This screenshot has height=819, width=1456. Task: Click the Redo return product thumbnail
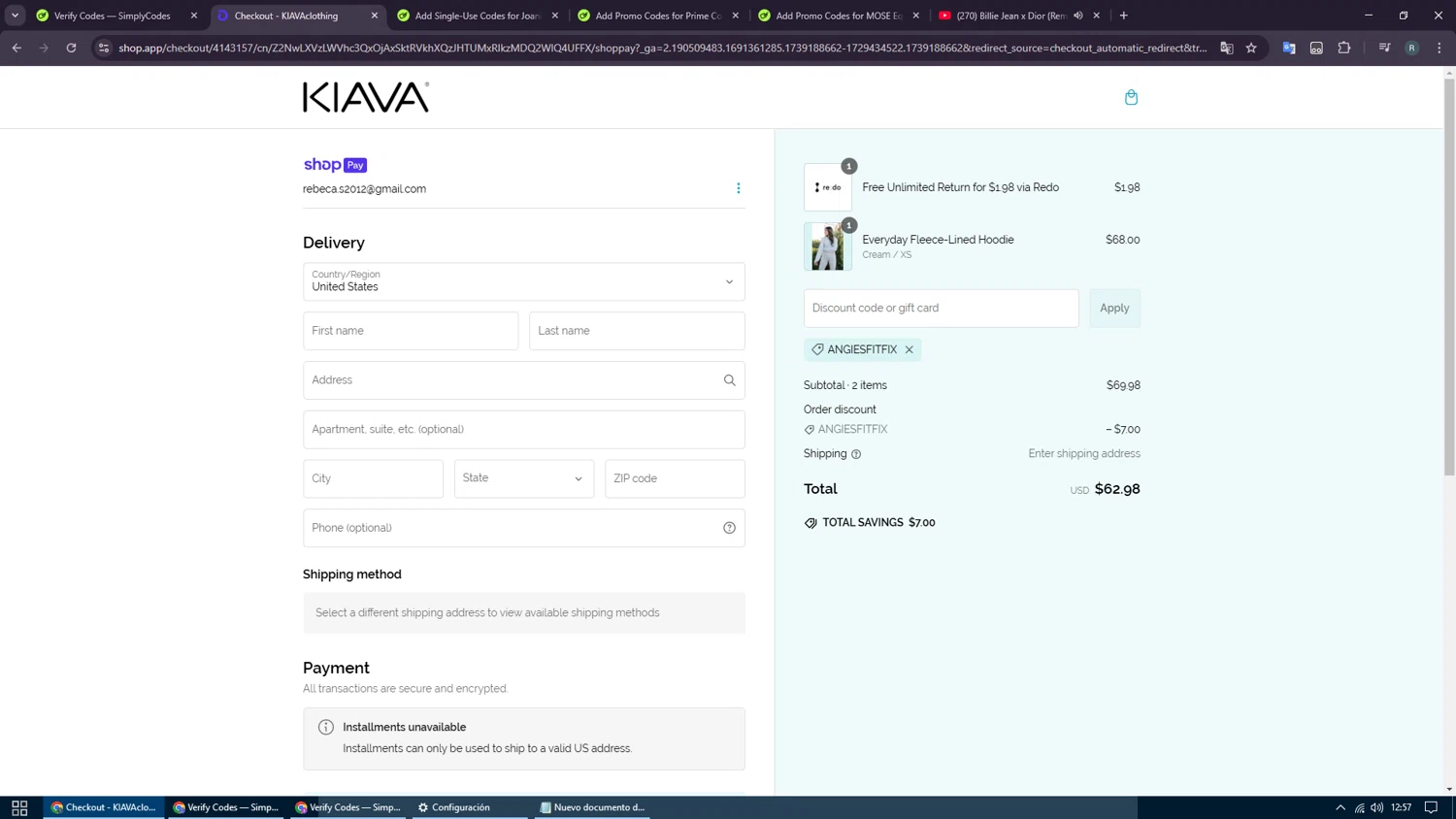(828, 187)
